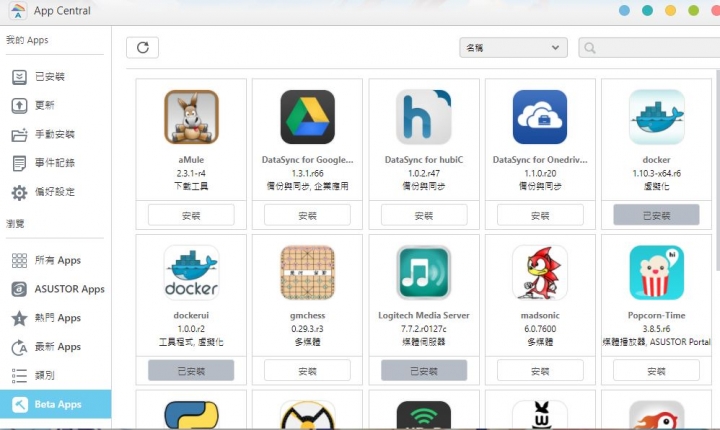The height and width of the screenshot is (430, 720).
Task: Click the gear icon beside 偏好設定
Action: point(19,192)
